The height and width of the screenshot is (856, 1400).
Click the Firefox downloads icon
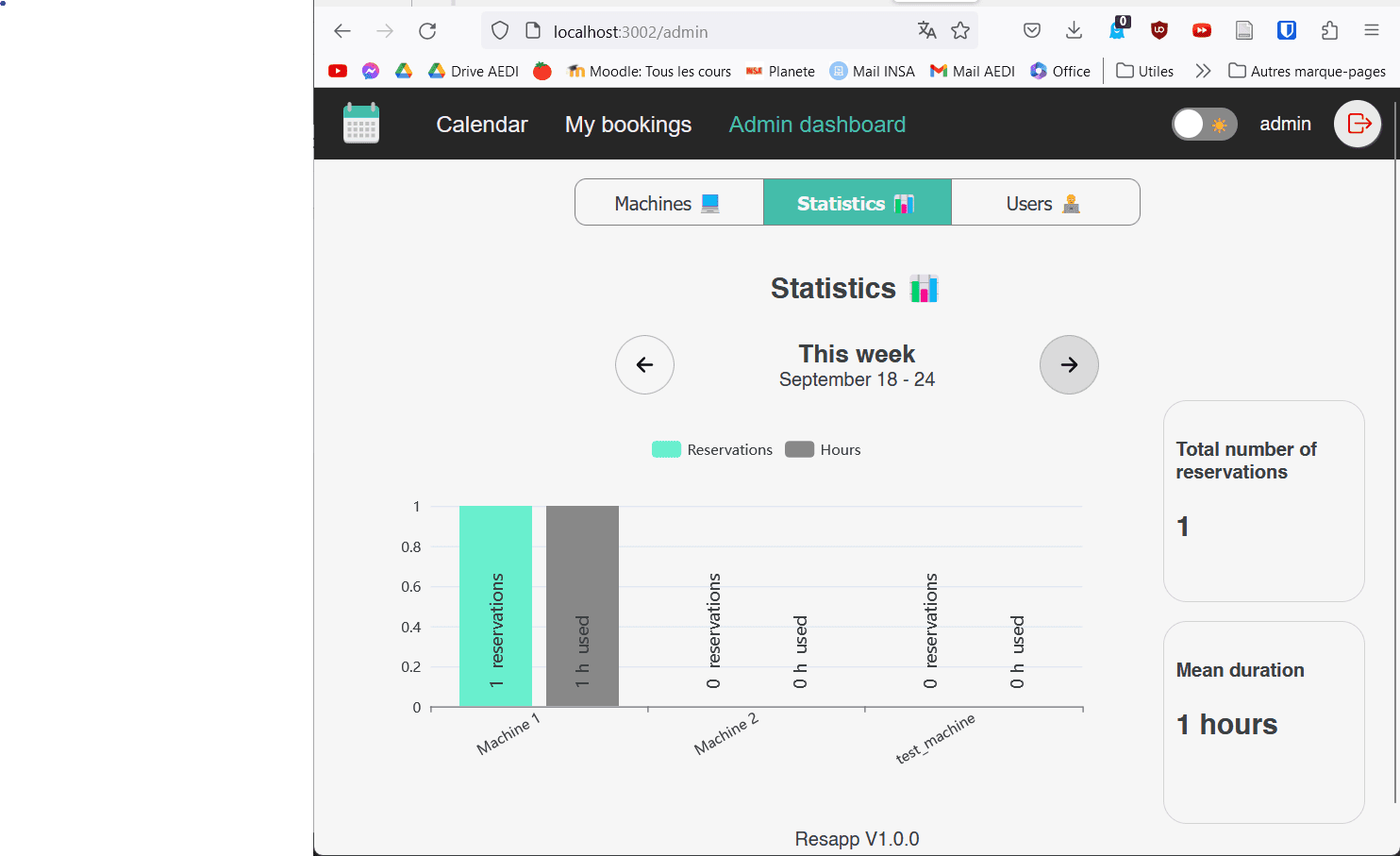(1074, 30)
